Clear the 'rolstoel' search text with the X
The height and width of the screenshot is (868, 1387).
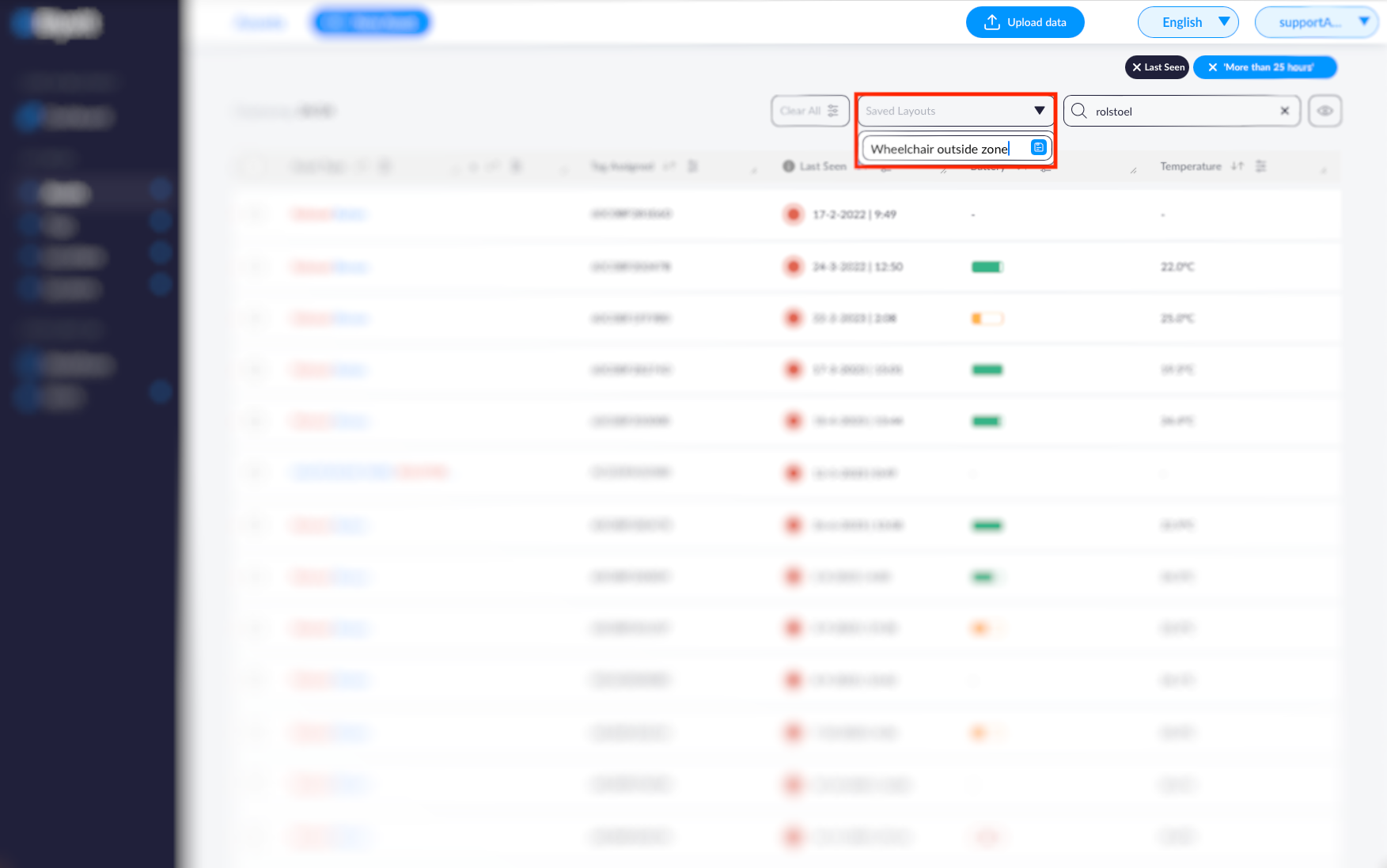point(1284,111)
